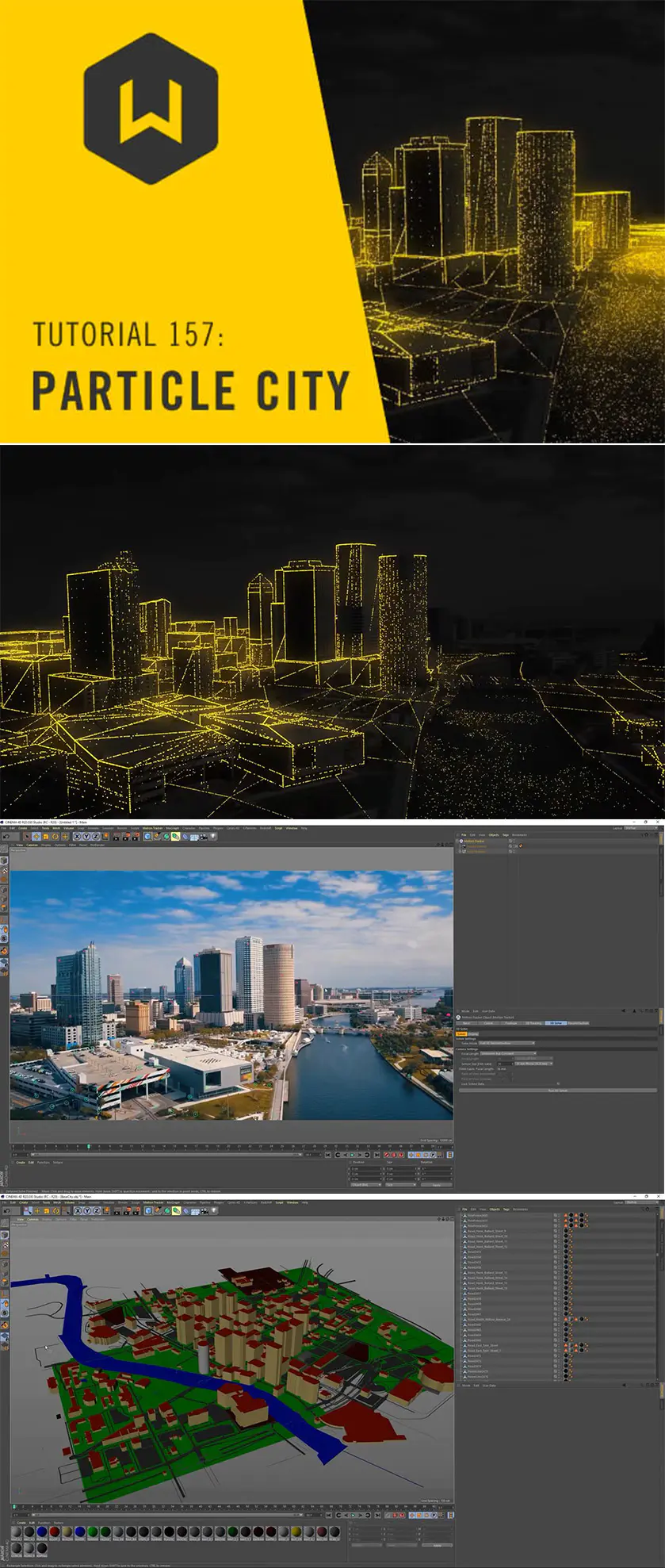This screenshot has height=1568, width=665.
Task: Toggle Z axis lock in lower BaseCity window
Action: tap(97, 1211)
